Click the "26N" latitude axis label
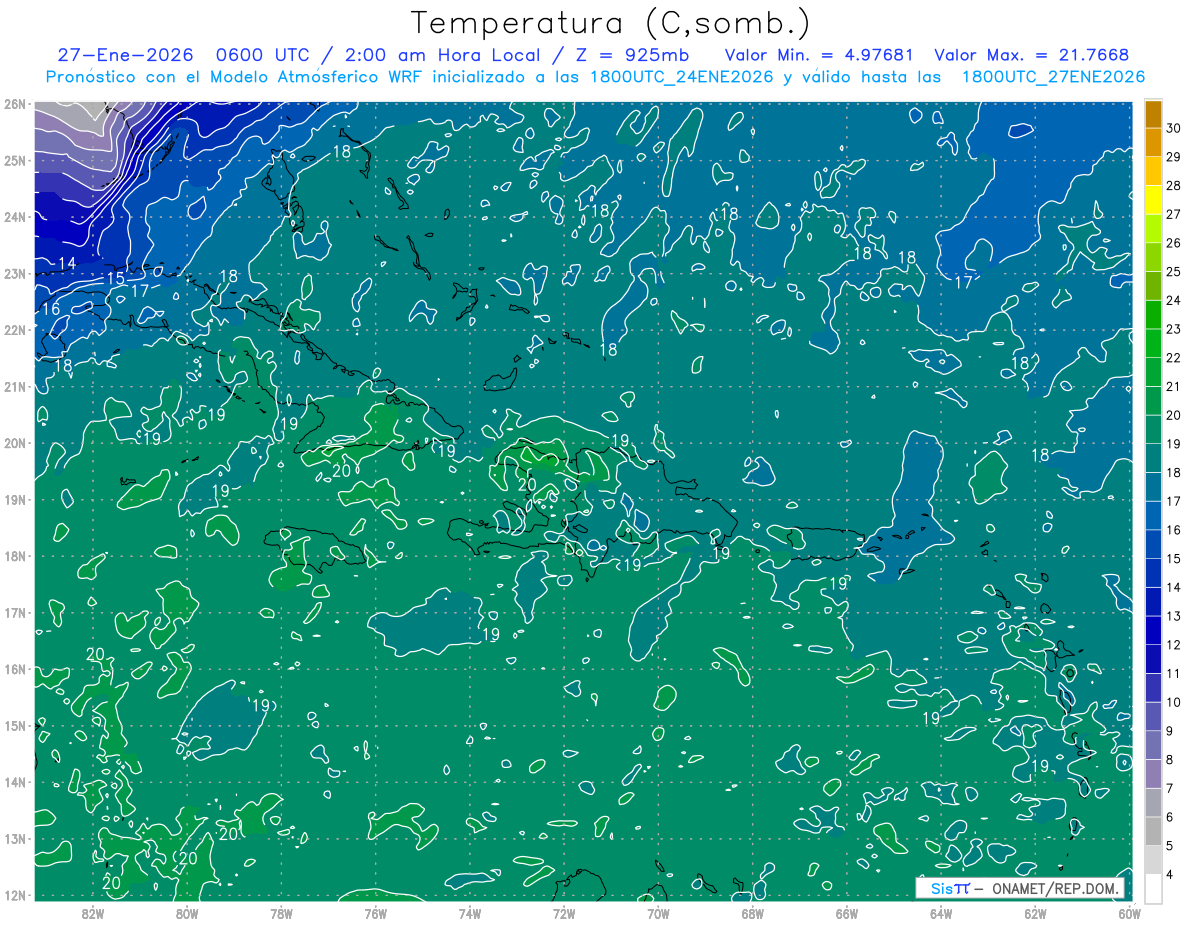The height and width of the screenshot is (927, 1200). [15, 104]
